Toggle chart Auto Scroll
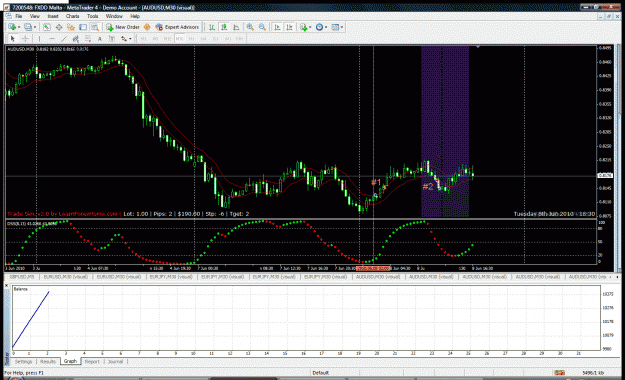 [x=277, y=27]
